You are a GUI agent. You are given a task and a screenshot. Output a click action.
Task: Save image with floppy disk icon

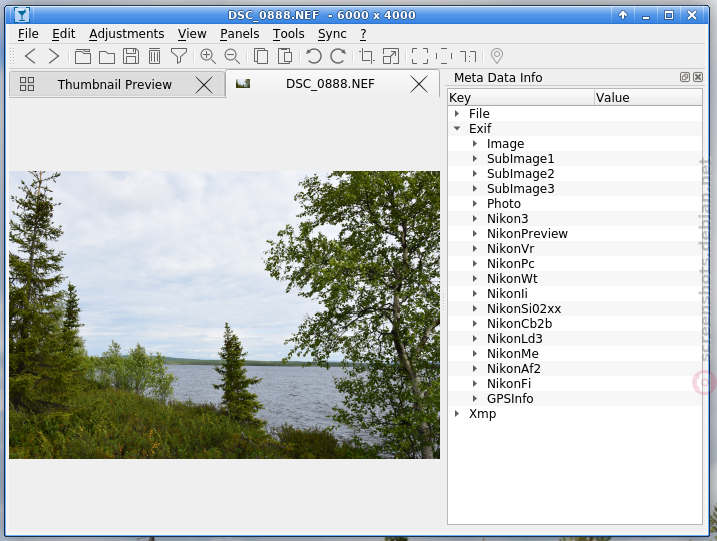click(131, 56)
